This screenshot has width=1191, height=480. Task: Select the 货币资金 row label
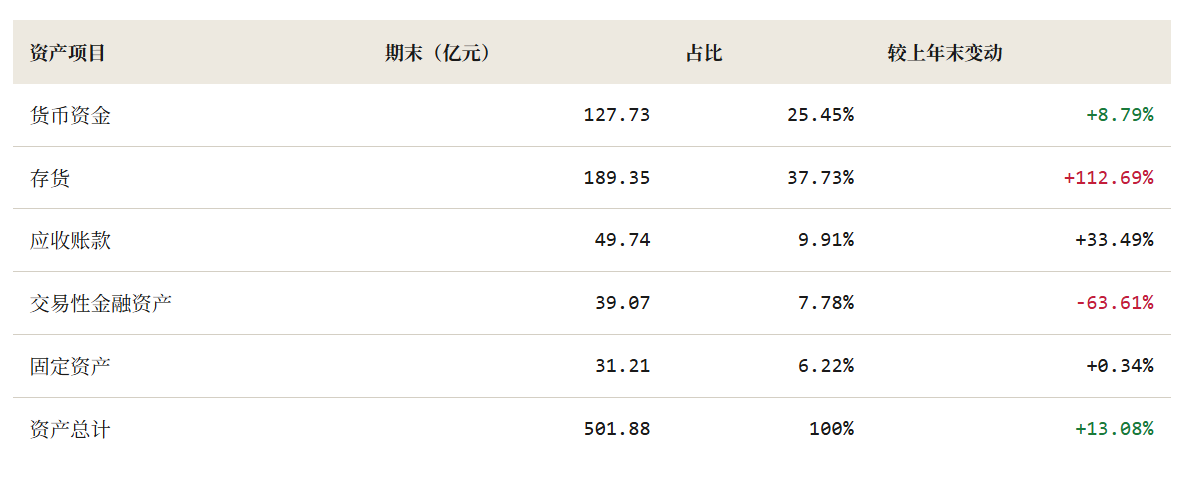(x=70, y=115)
